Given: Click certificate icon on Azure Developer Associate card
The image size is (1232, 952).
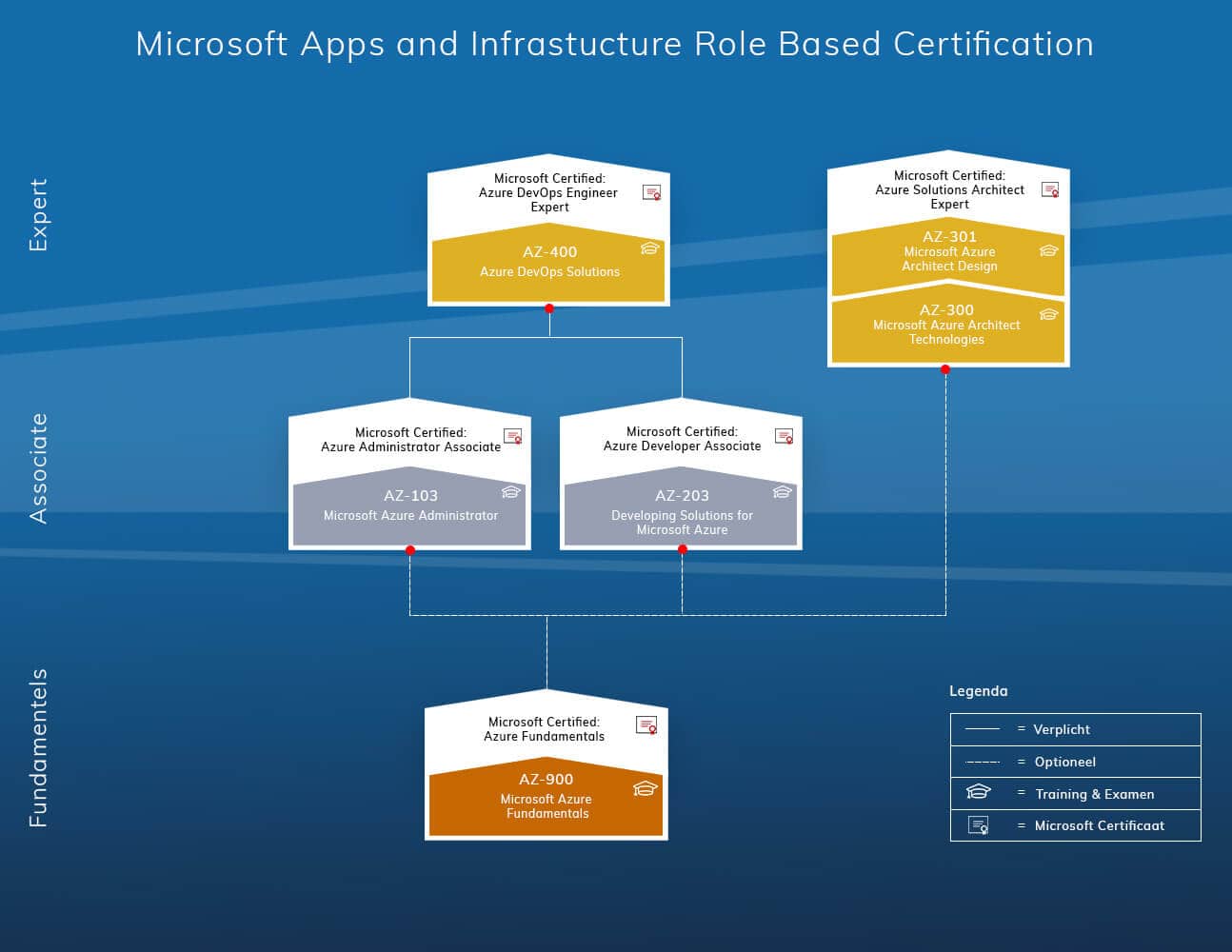Looking at the screenshot, I should 784,435.
